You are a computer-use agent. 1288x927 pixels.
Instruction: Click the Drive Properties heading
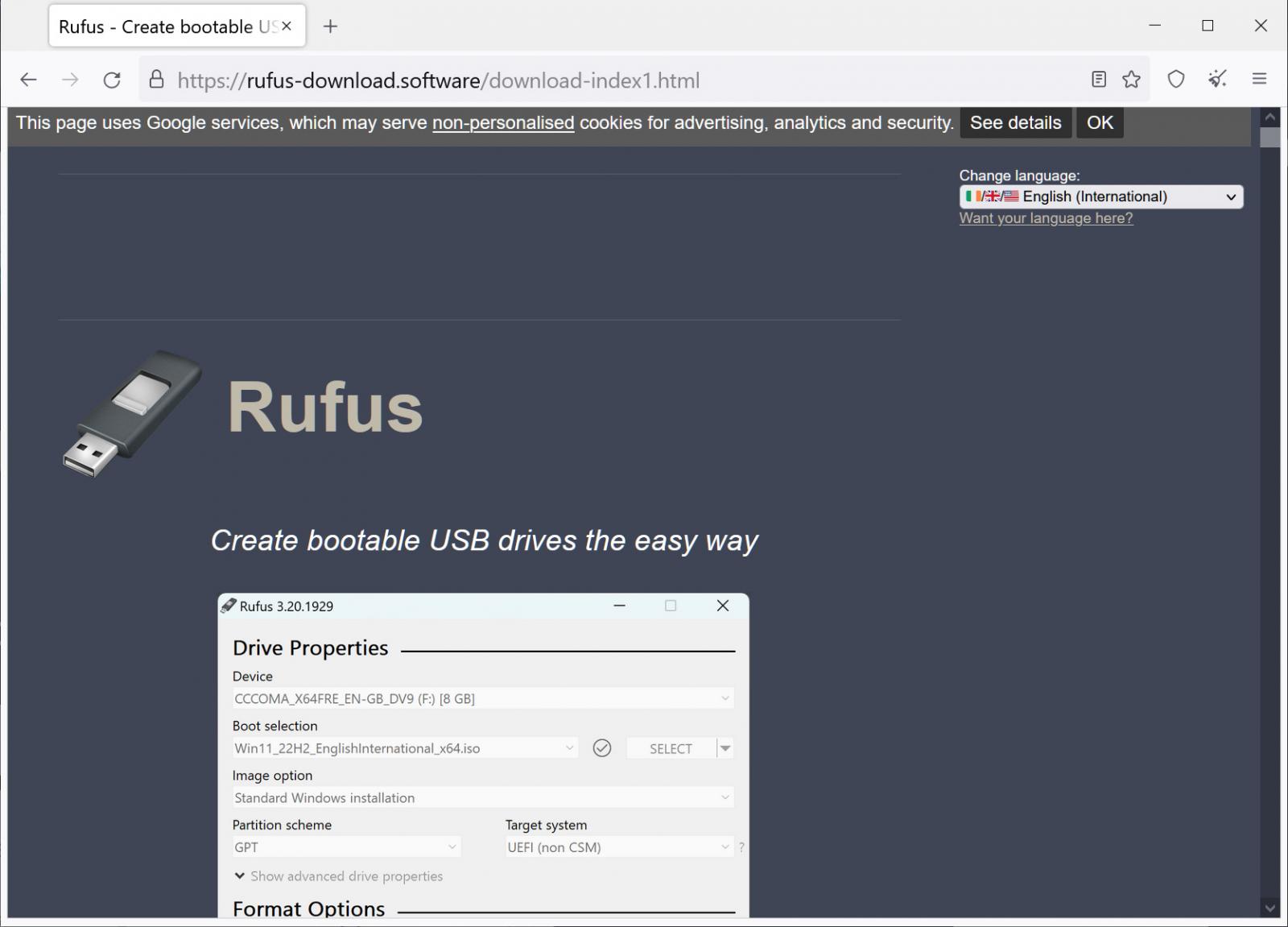point(310,648)
